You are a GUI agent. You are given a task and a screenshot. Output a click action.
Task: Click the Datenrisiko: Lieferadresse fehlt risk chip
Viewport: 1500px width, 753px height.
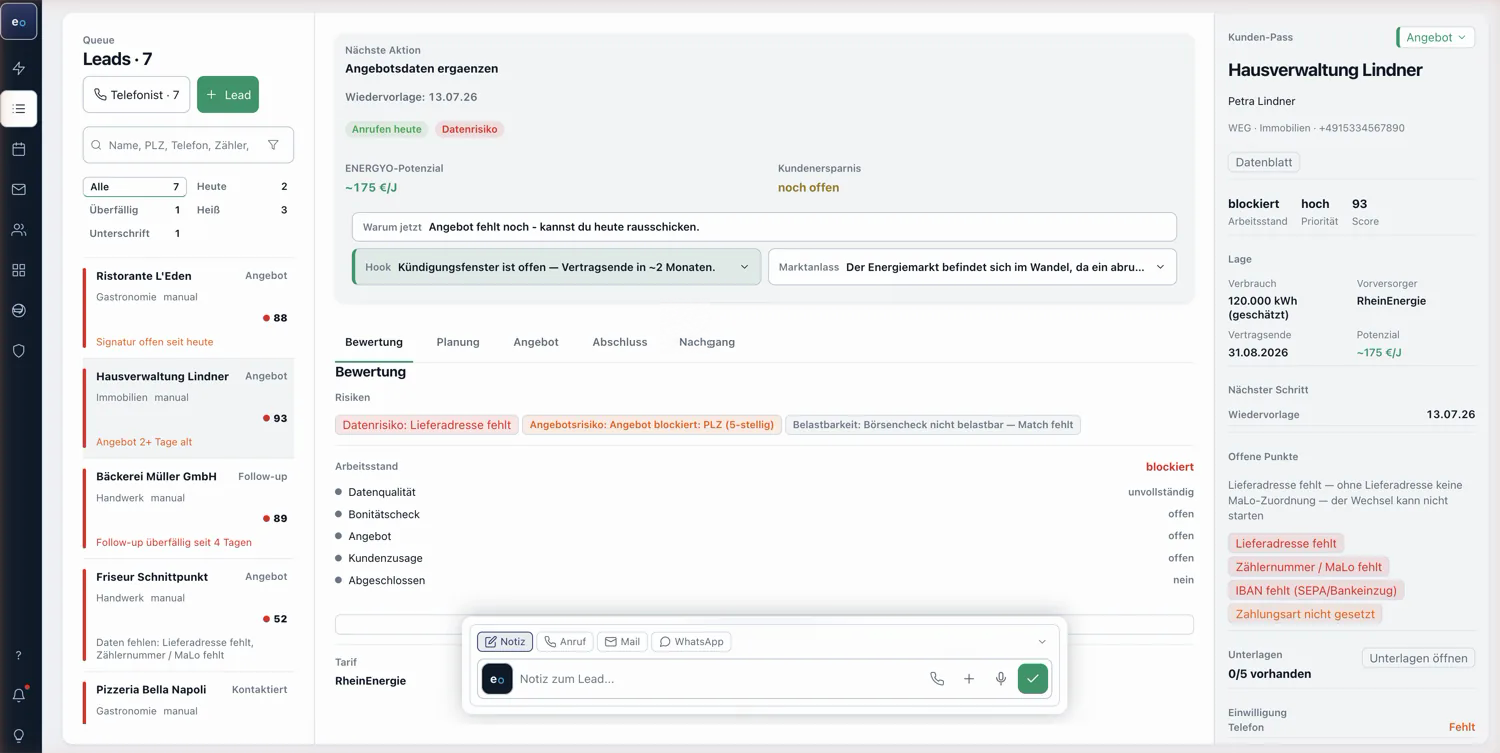[427, 425]
